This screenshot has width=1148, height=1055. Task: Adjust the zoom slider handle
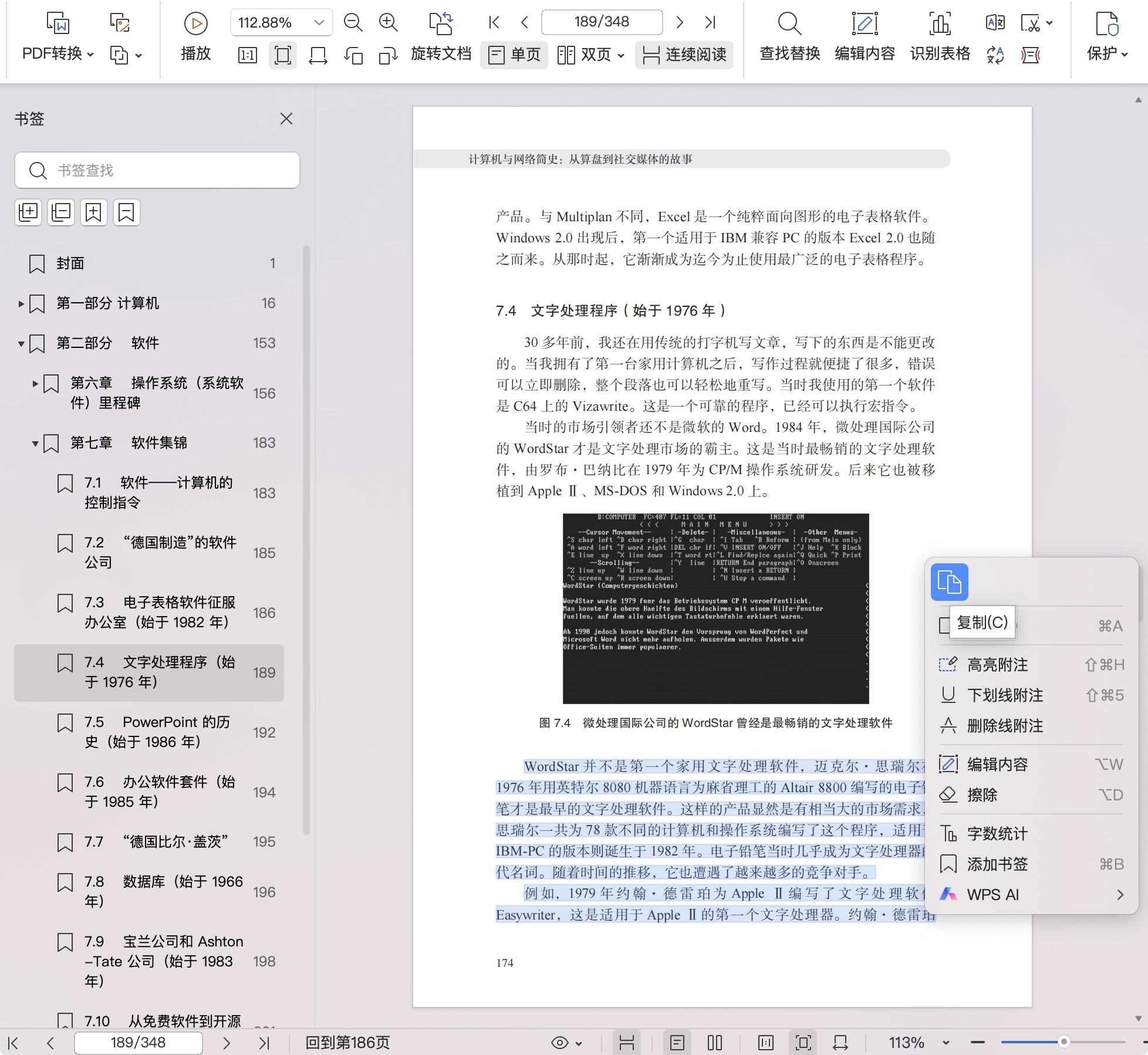click(x=1063, y=1042)
